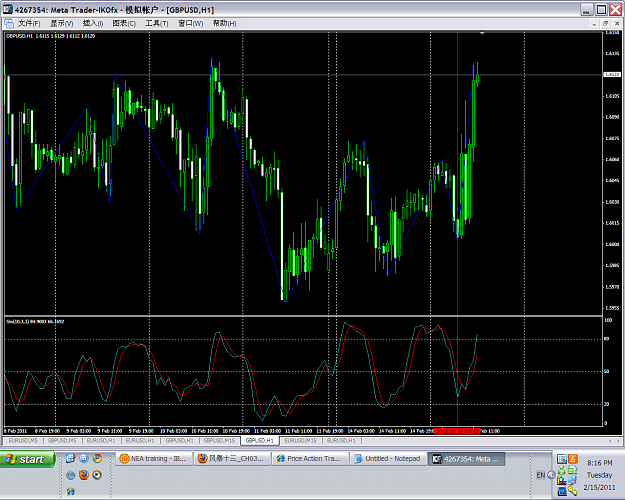Click the first quick launch icon beside start
Viewport: 625px width, 500px height.
coord(71,459)
